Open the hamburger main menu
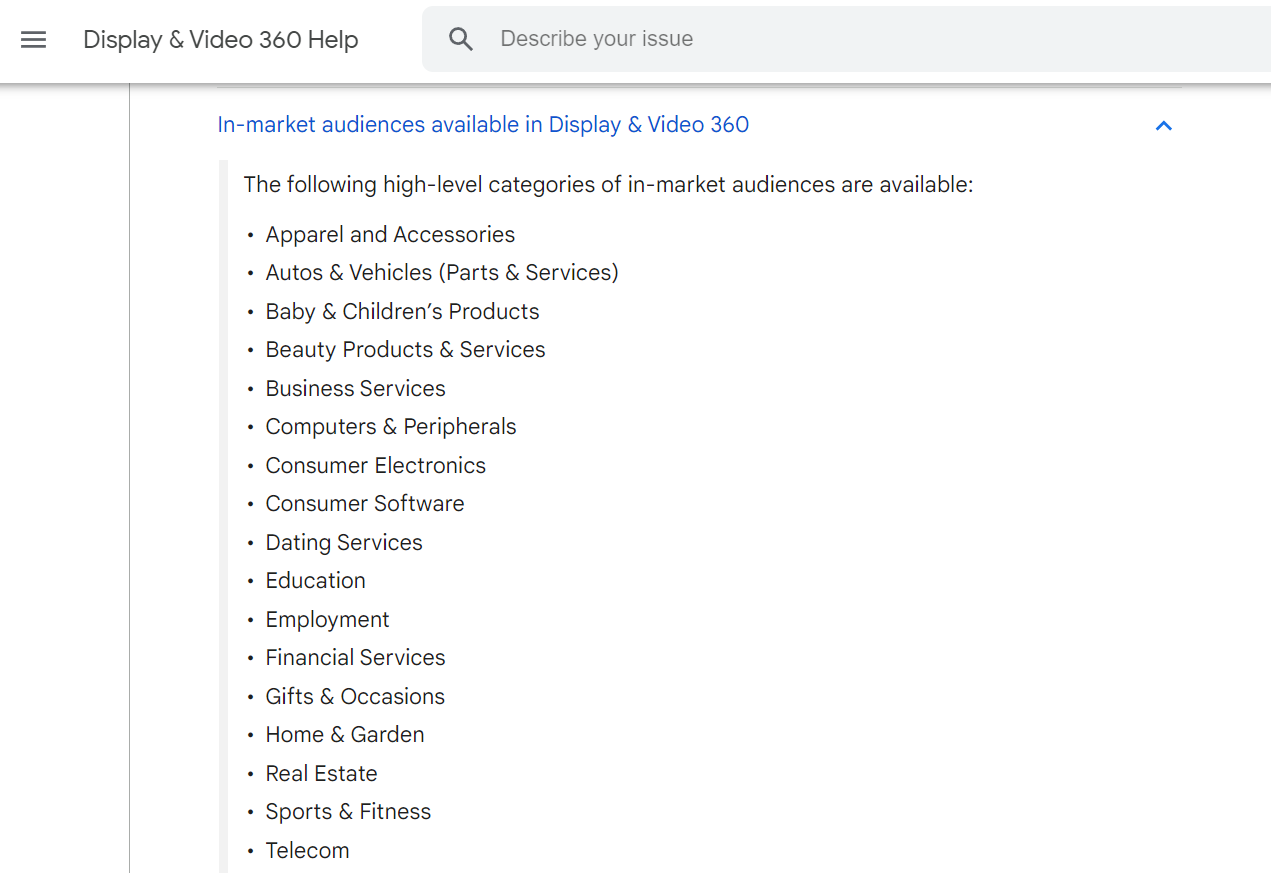The image size is (1271, 873). [x=34, y=39]
